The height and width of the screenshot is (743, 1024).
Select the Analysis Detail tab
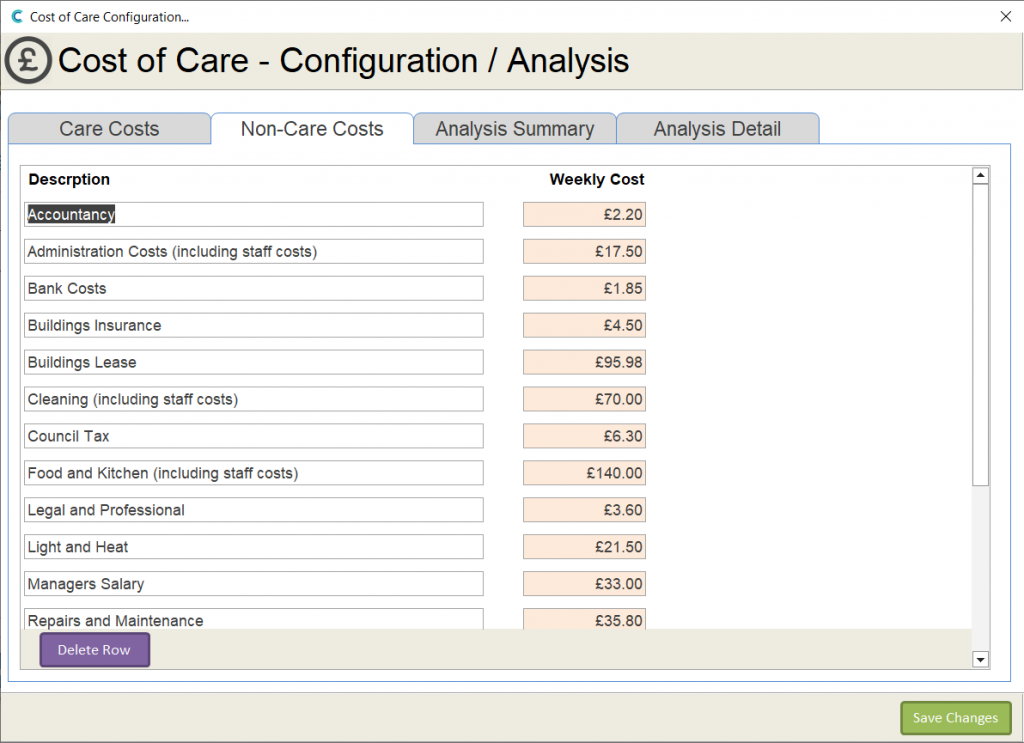[x=717, y=129]
